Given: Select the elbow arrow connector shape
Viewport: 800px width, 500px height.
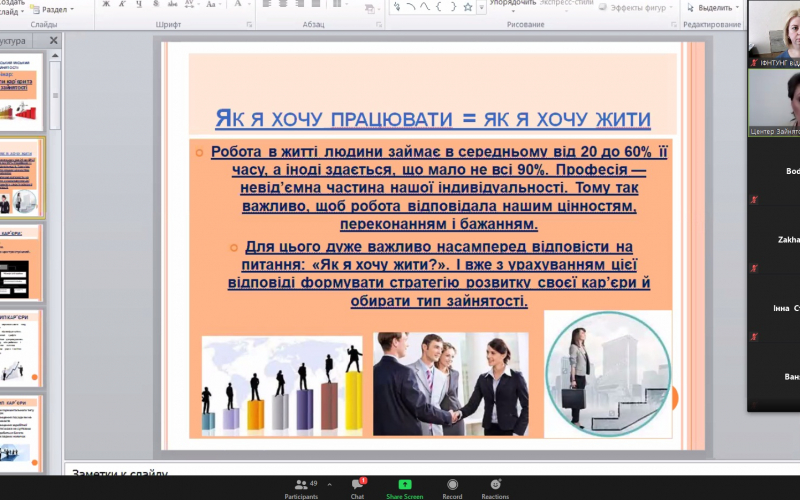Looking at the screenshot, I should [397, 7].
